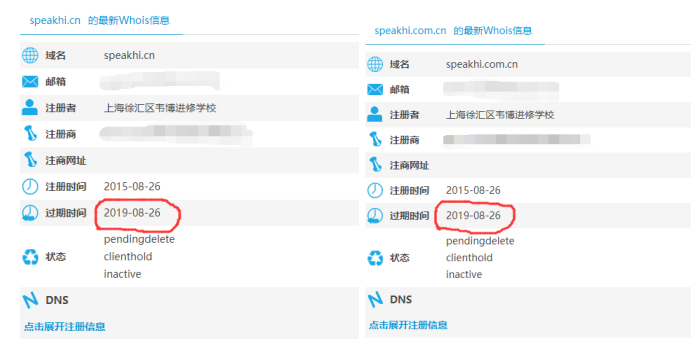Click the 注册商 icon in speakhi.cn panel
Viewport: 691px width, 360px height.
[30, 134]
